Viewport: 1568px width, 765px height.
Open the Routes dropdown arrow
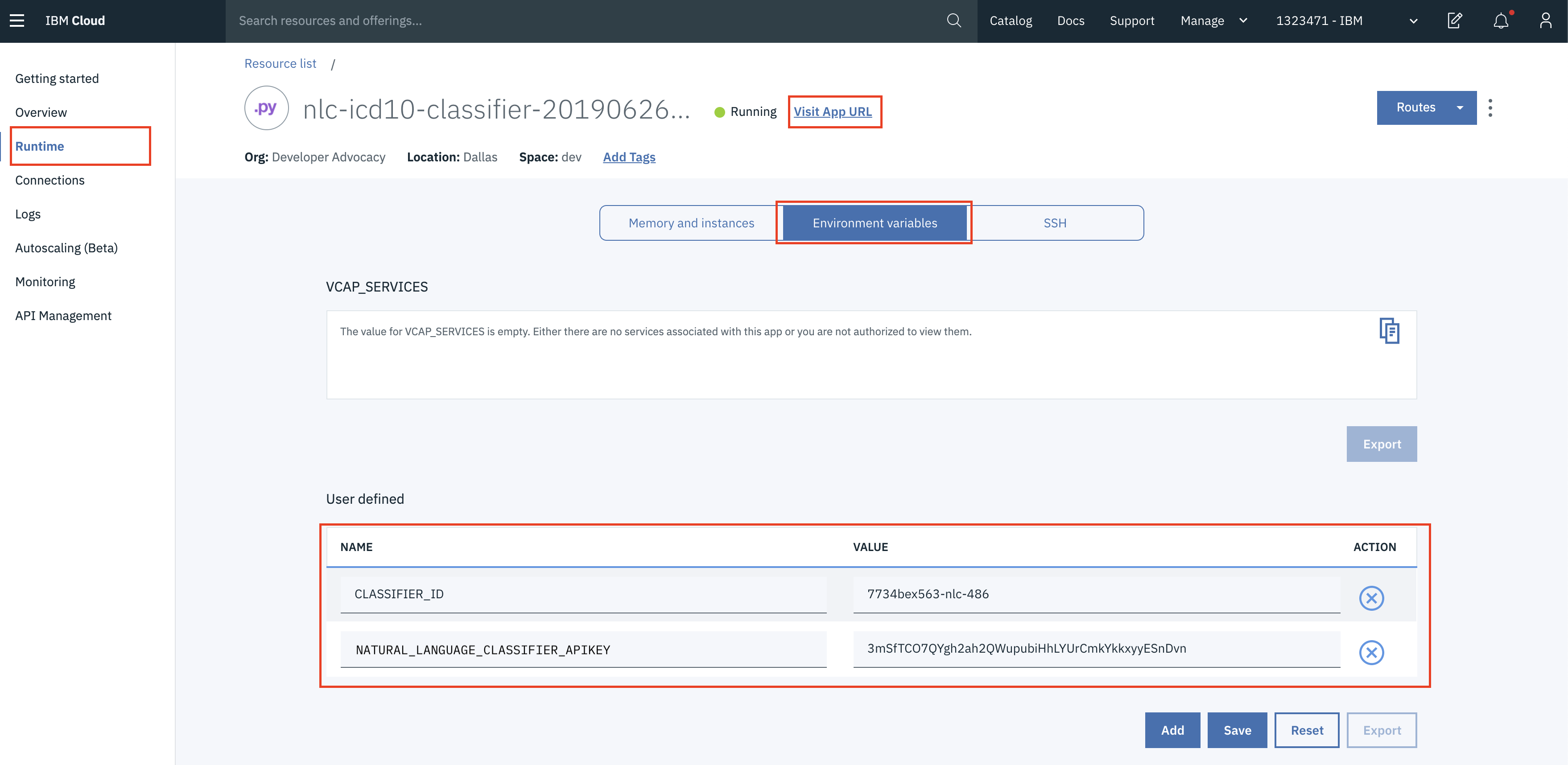coord(1459,108)
